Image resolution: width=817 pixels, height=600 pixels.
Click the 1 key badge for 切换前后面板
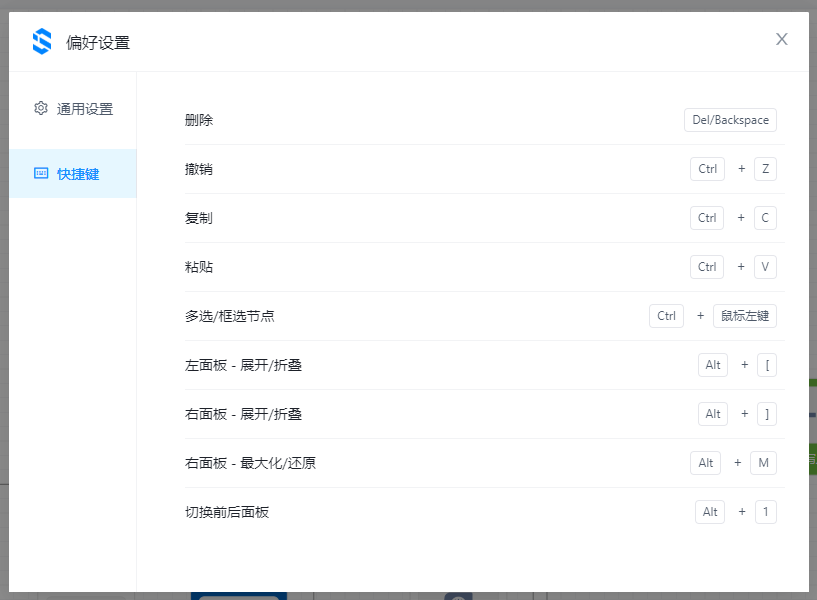coord(765,512)
